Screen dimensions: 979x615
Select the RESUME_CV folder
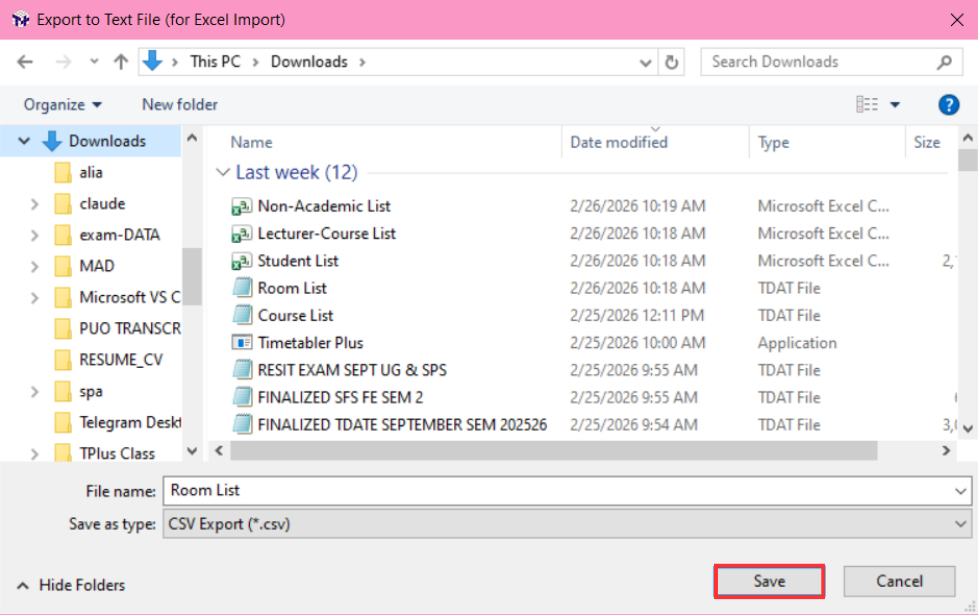pyautogui.click(x=108, y=360)
